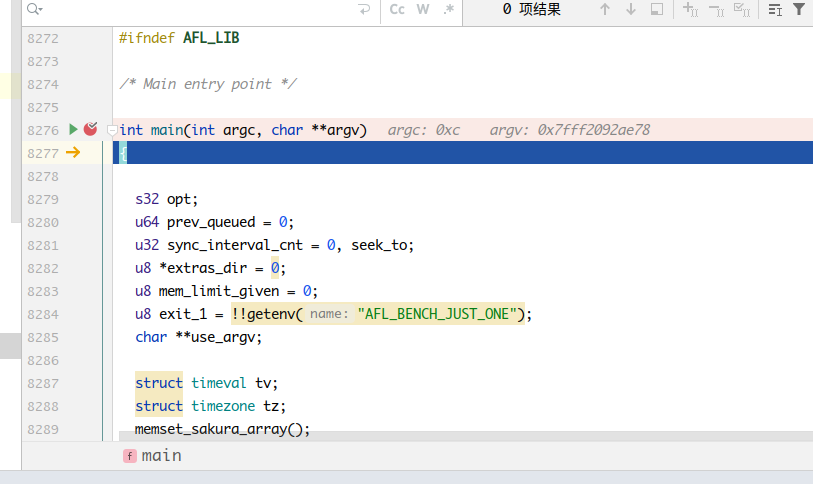Click green run arrow on line 8276
The height and width of the screenshot is (484, 813).
click(73, 129)
